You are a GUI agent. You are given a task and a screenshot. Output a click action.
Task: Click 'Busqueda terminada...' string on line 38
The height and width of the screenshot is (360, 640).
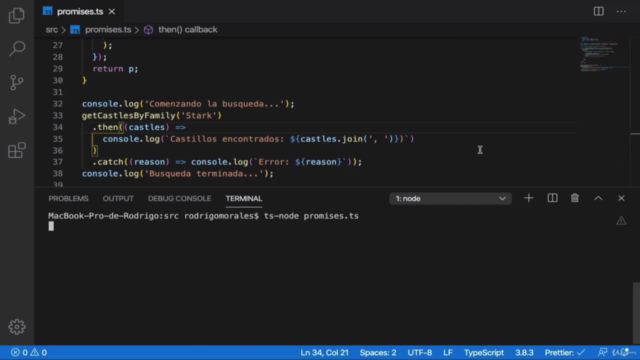[206, 174]
